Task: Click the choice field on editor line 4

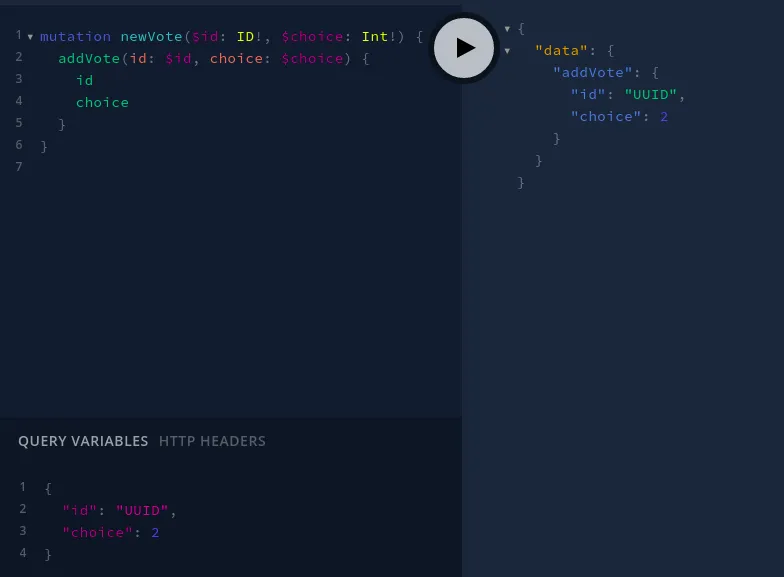Action: click(102, 102)
